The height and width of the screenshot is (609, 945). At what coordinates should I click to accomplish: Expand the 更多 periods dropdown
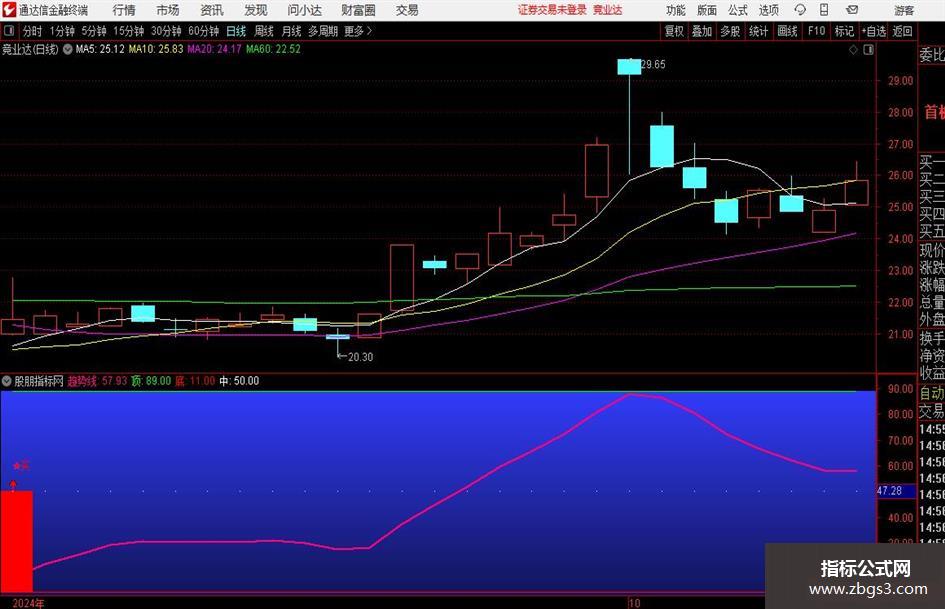click(x=358, y=31)
